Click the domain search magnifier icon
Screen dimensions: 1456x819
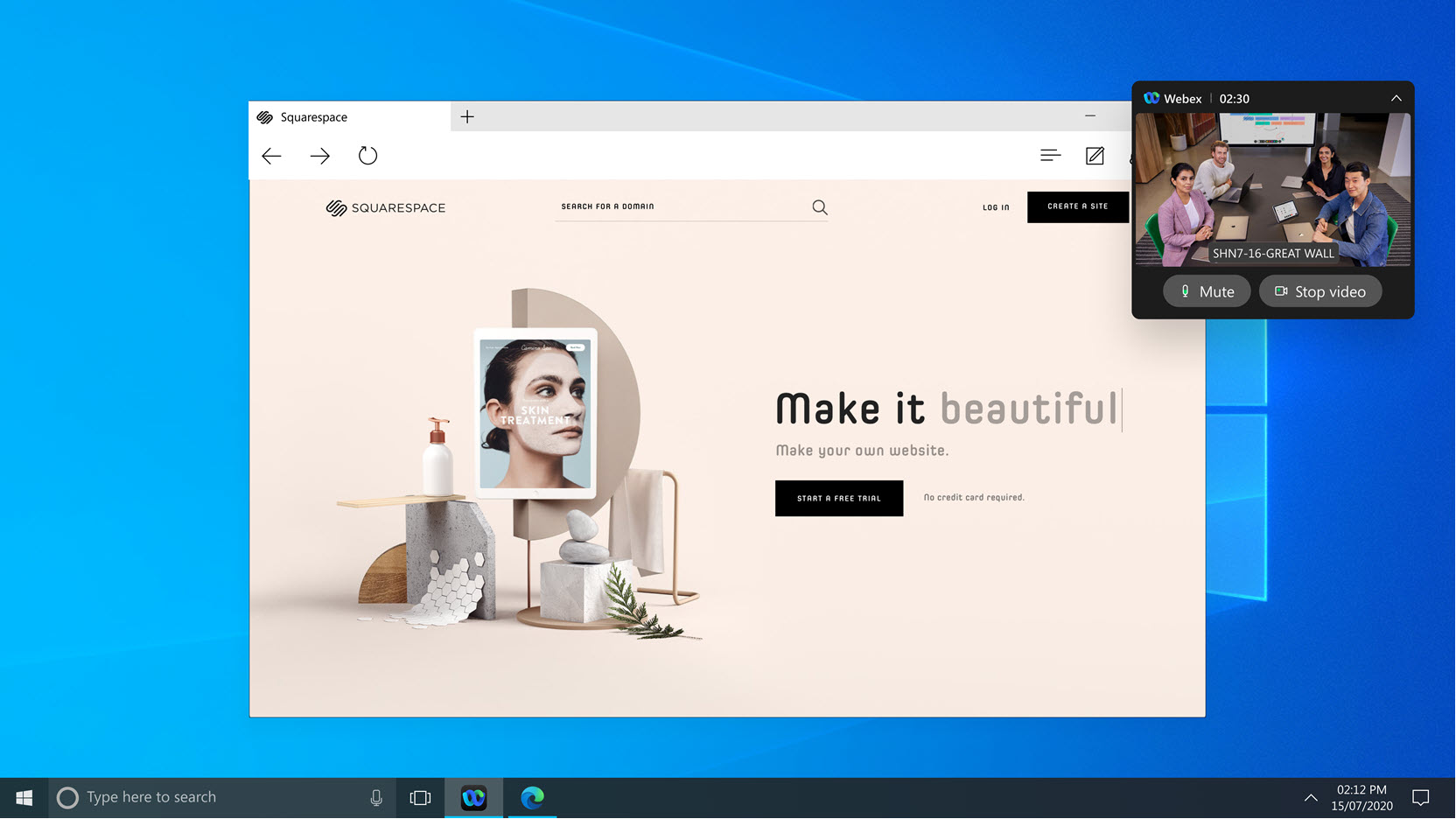[819, 207]
